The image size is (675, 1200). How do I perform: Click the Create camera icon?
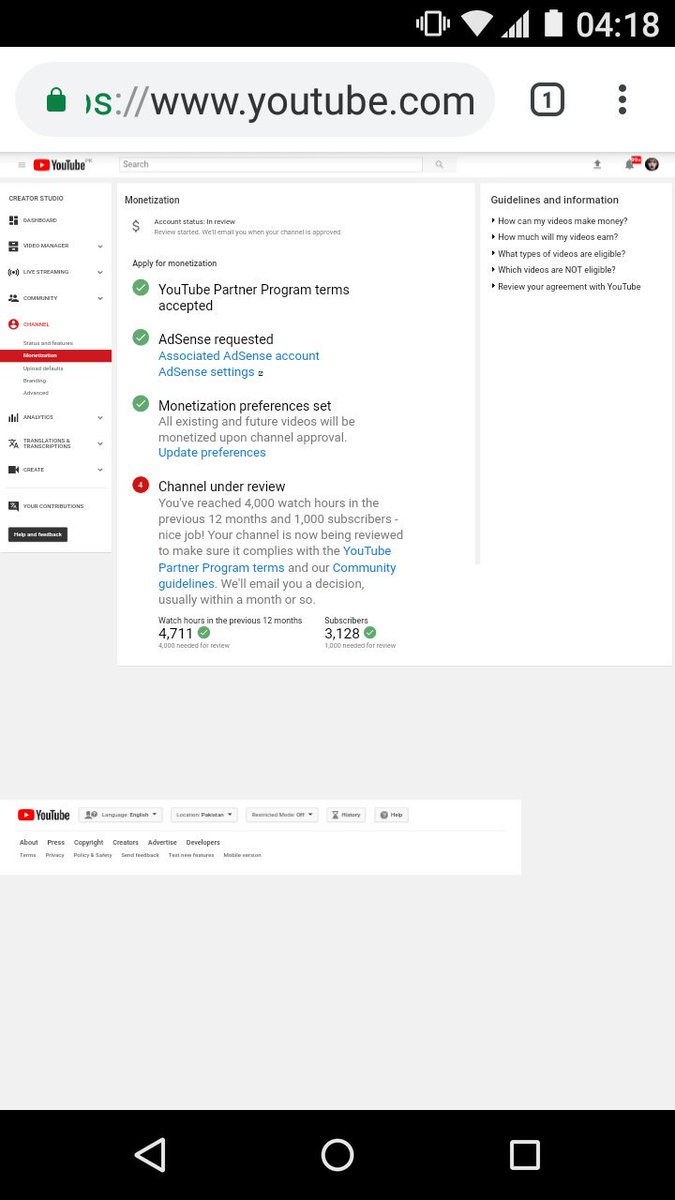pos(13,469)
